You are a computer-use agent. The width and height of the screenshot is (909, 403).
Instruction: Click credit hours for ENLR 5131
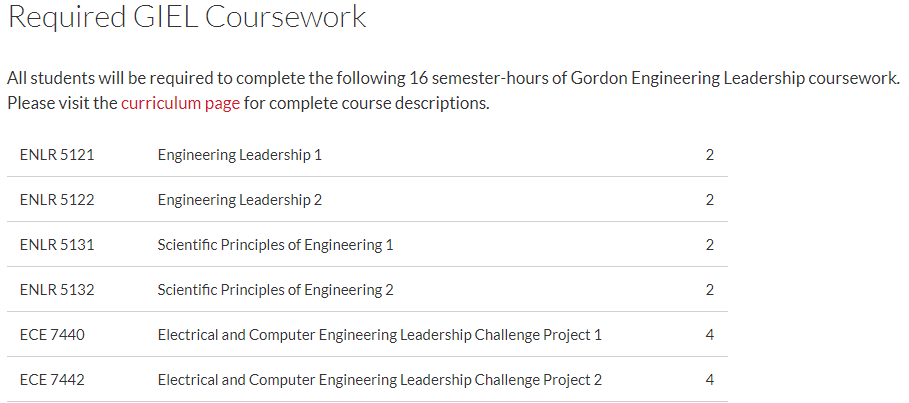(x=710, y=245)
